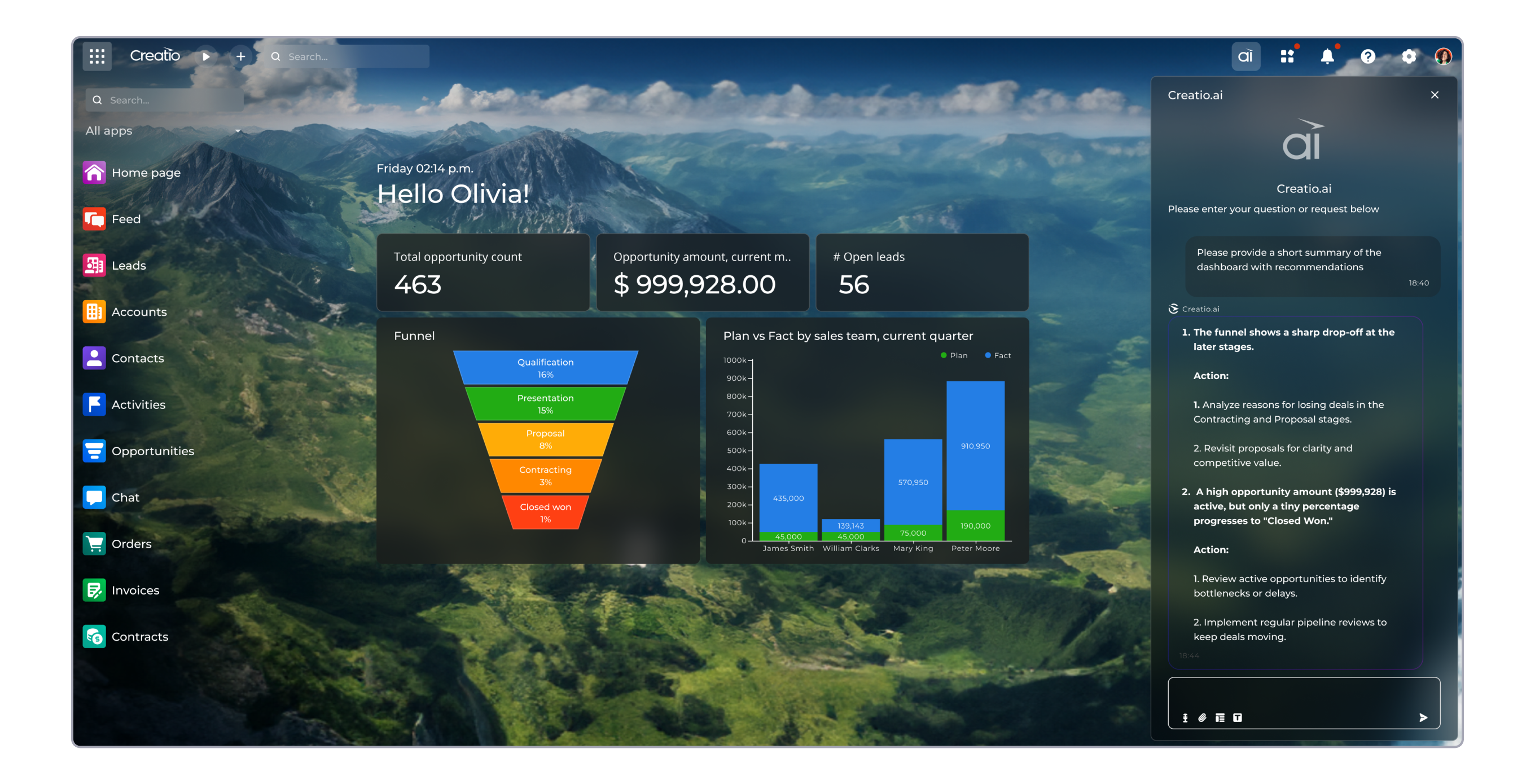Click the microphone icon in the chat input
This screenshot has height=784, width=1535.
pyautogui.click(x=1185, y=718)
